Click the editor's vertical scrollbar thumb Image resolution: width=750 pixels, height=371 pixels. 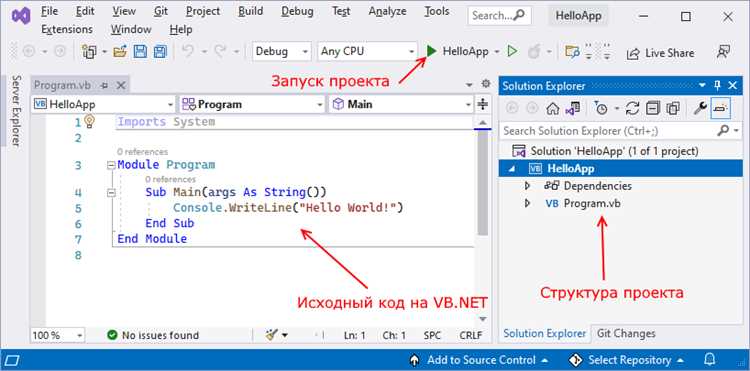click(x=483, y=182)
